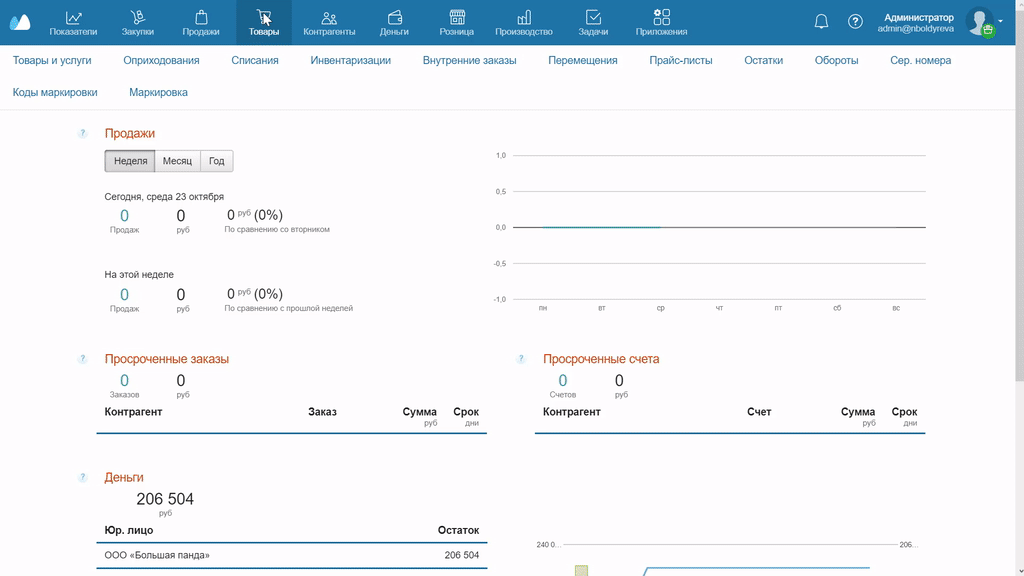Open the Деньги wallet section
Screen dimensions: 1024x576
tap(394, 22)
